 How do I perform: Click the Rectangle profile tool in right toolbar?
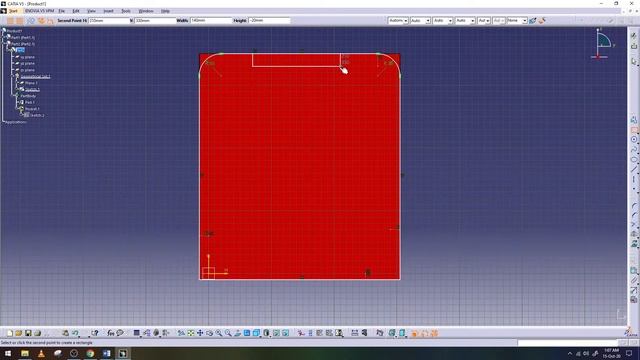coord(634,130)
